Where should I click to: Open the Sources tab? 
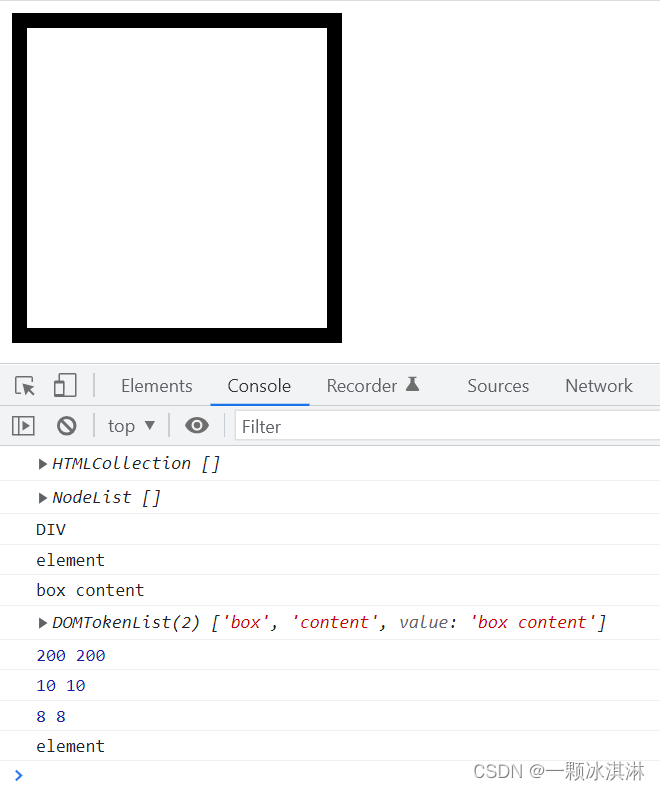pos(498,386)
